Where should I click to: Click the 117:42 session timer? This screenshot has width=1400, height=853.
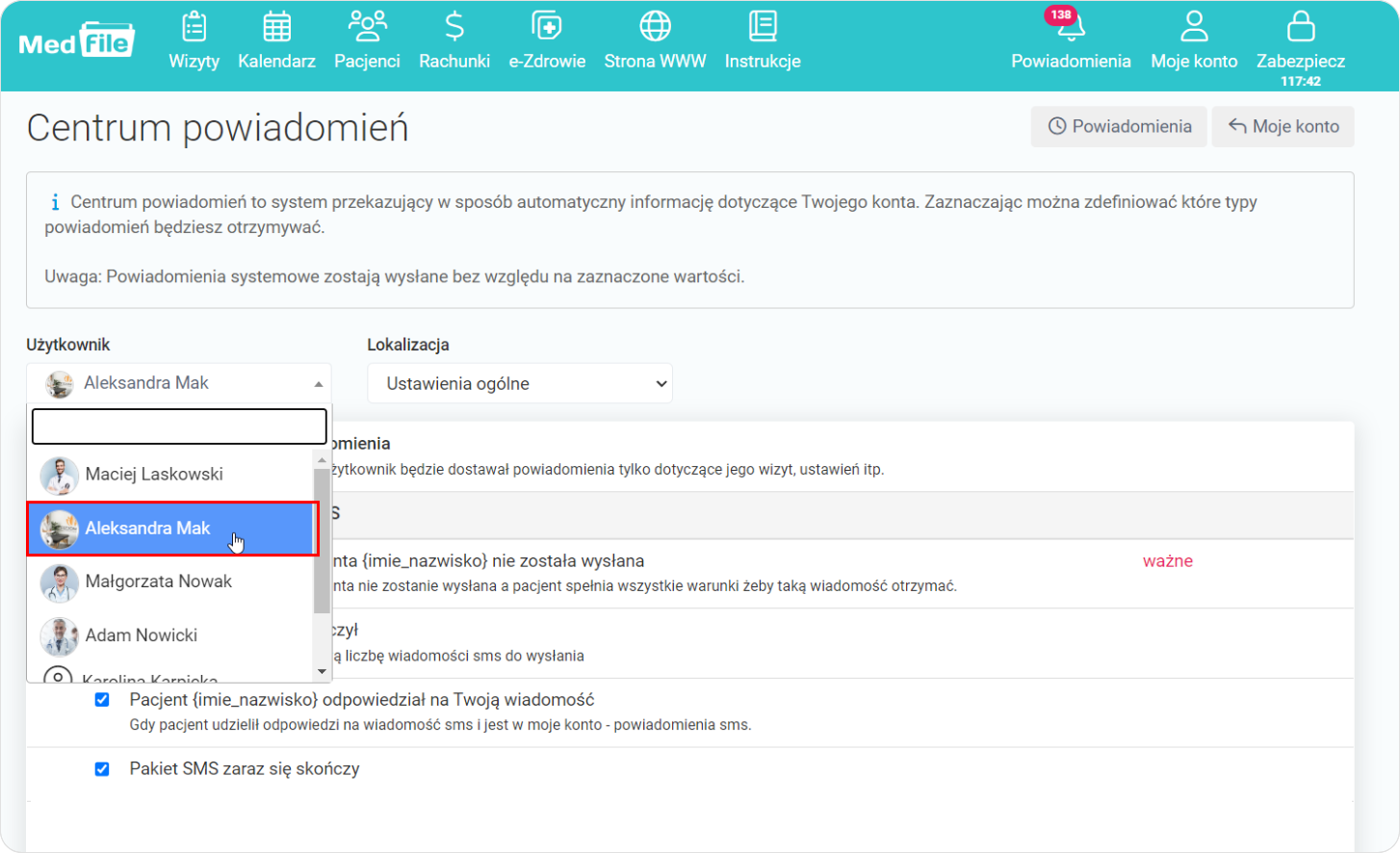pos(1301,81)
